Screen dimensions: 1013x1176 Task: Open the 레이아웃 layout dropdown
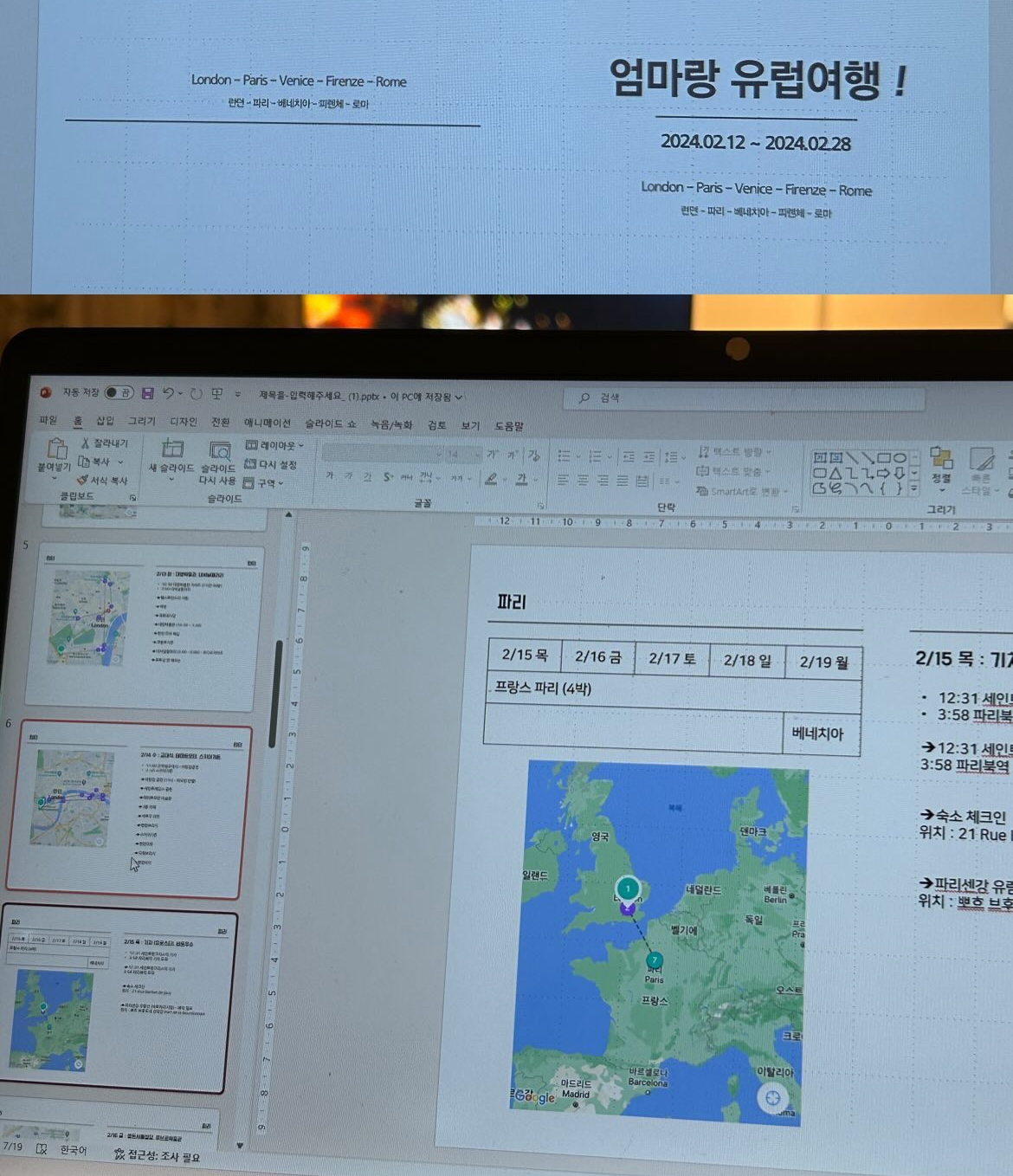(x=275, y=445)
